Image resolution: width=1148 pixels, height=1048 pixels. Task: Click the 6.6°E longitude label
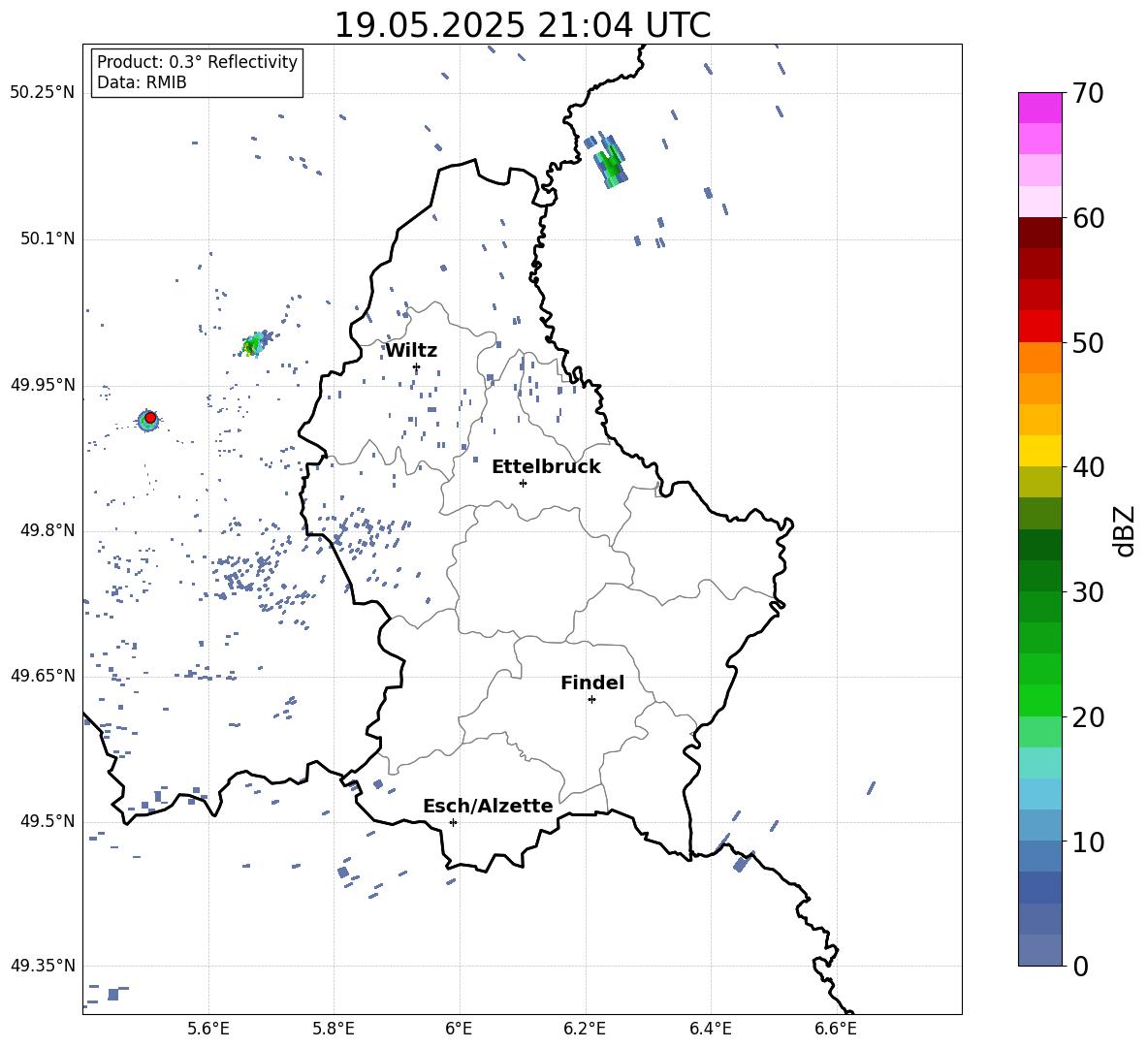click(836, 1029)
